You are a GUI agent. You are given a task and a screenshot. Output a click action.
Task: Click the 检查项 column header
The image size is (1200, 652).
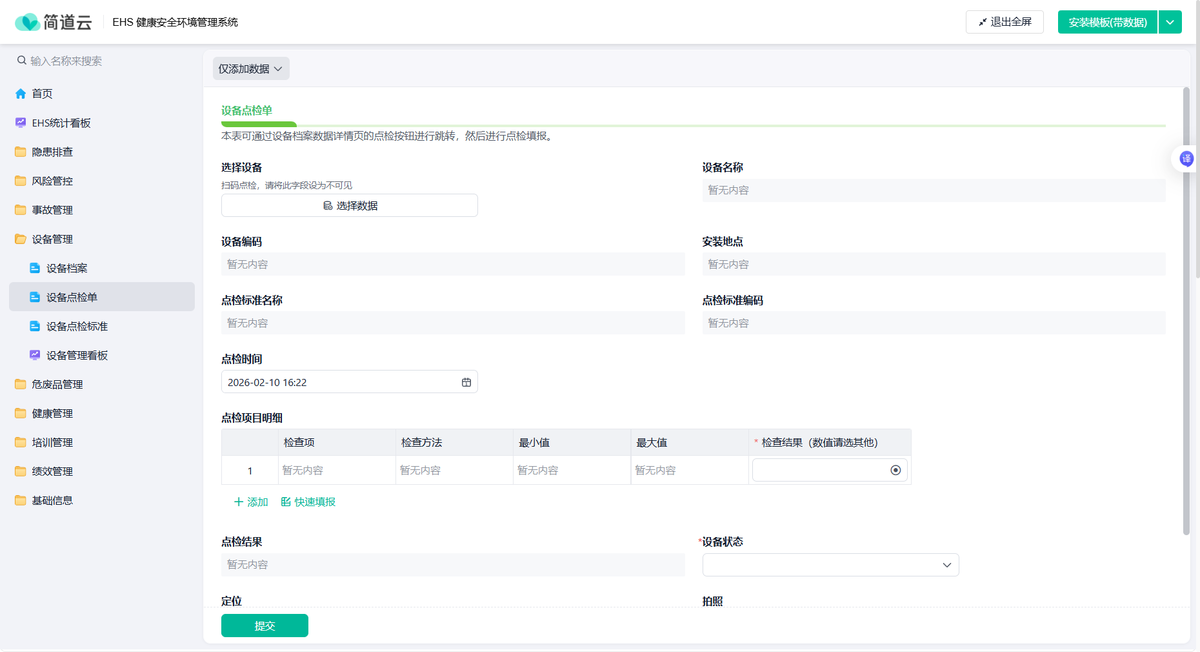pos(337,442)
